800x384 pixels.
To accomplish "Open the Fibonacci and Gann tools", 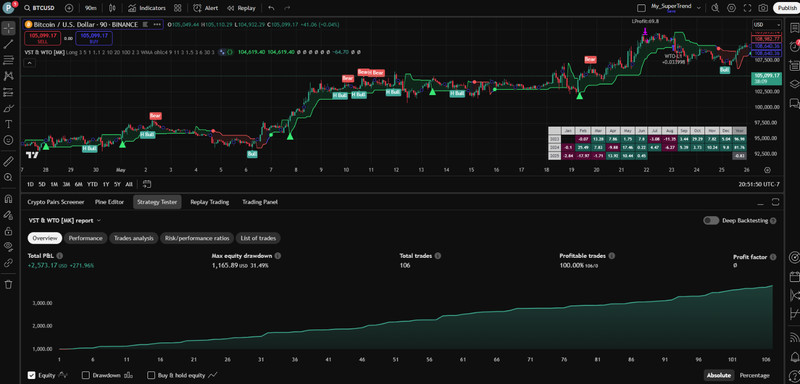I will [8, 60].
